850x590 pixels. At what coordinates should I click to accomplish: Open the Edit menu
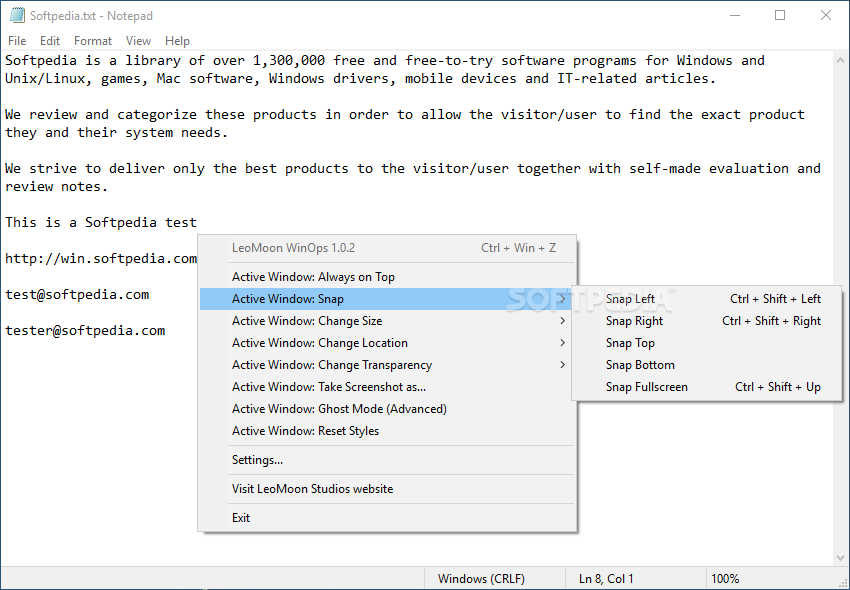tap(50, 41)
